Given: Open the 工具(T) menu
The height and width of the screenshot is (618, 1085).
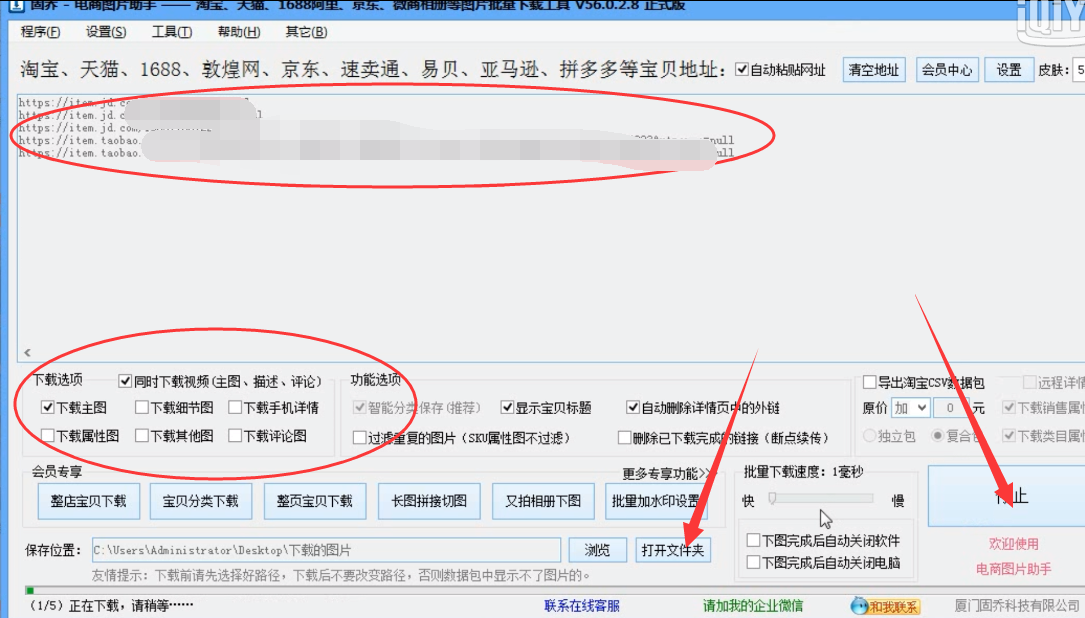Looking at the screenshot, I should point(172,32).
